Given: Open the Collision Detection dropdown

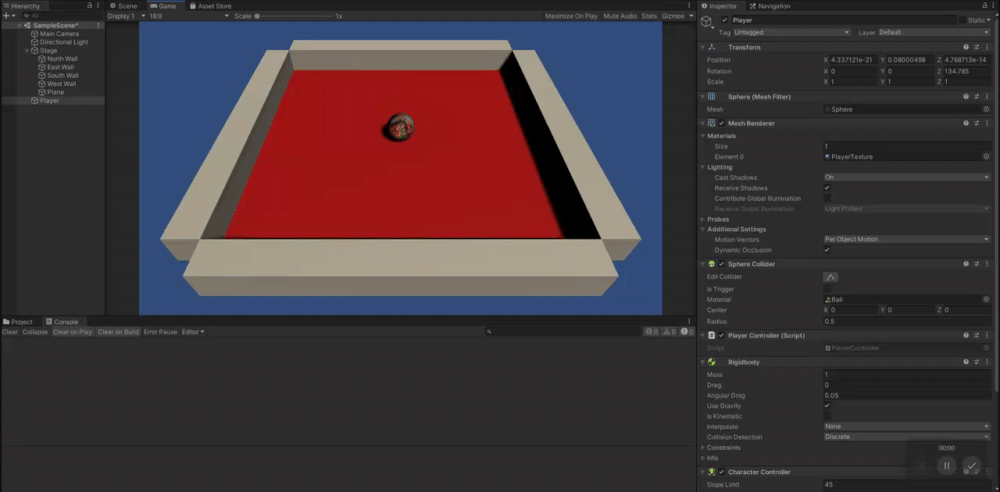Looking at the screenshot, I should click(906, 437).
